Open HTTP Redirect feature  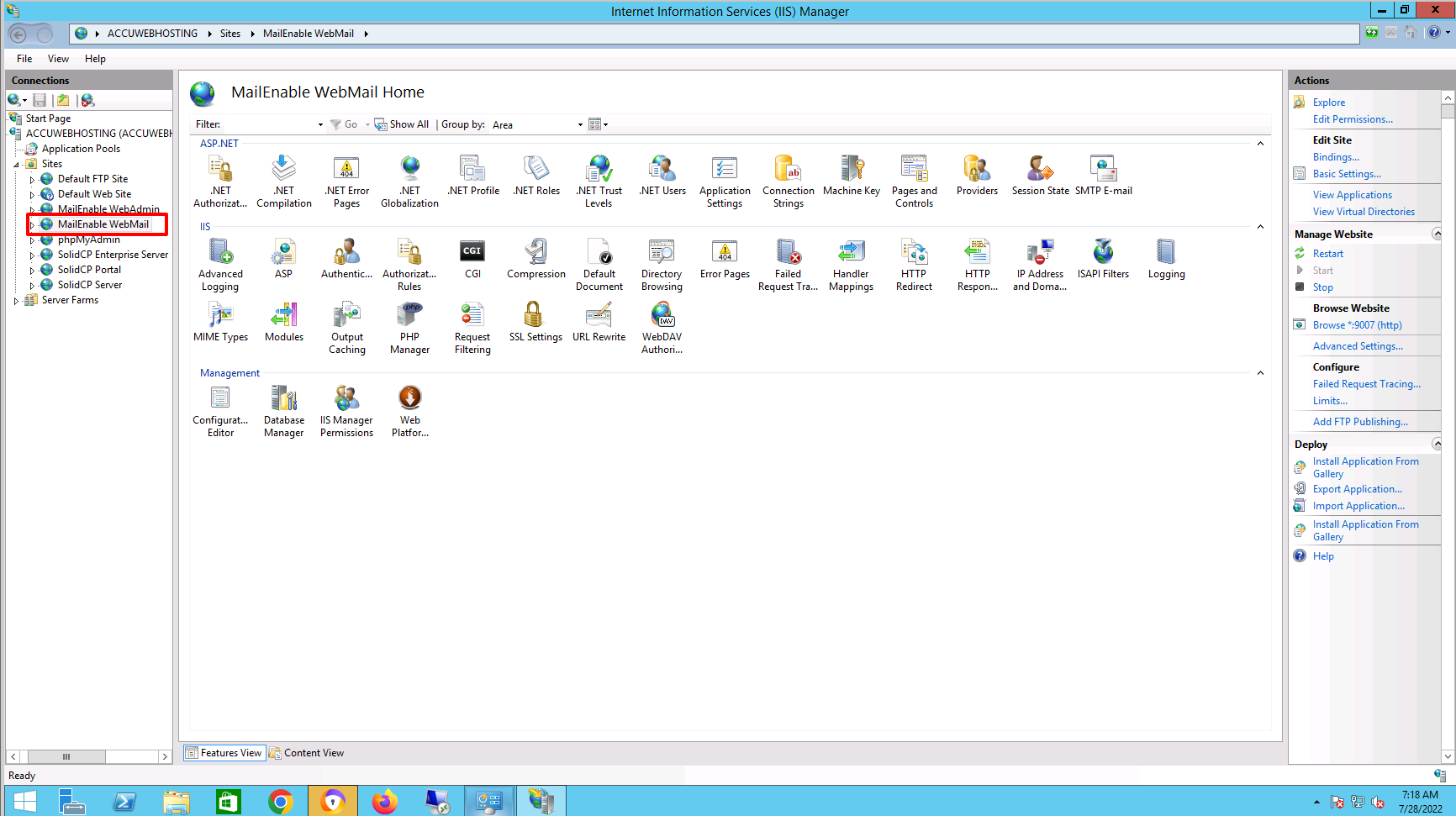coord(914,265)
